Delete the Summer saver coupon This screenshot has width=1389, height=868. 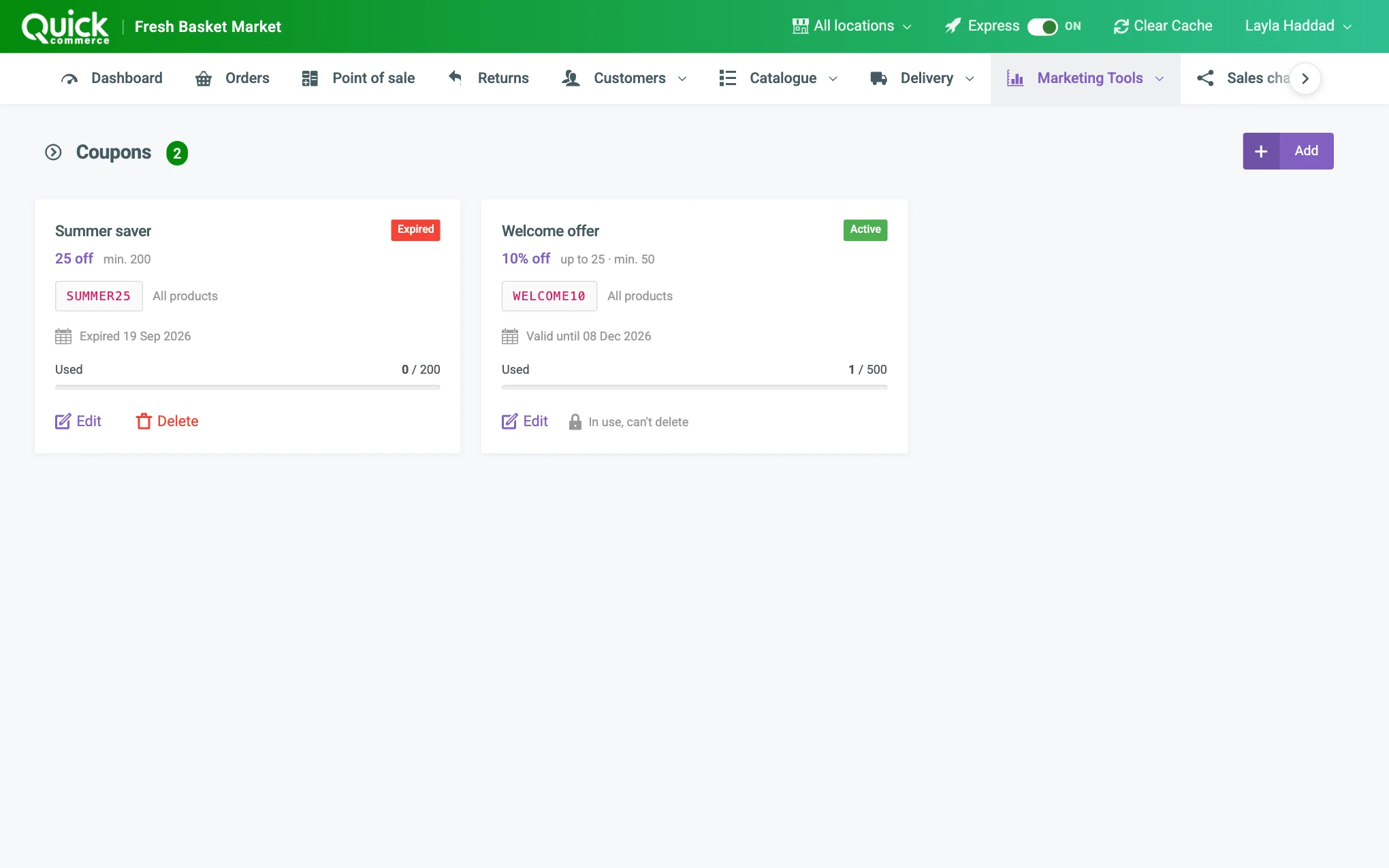[x=167, y=421]
